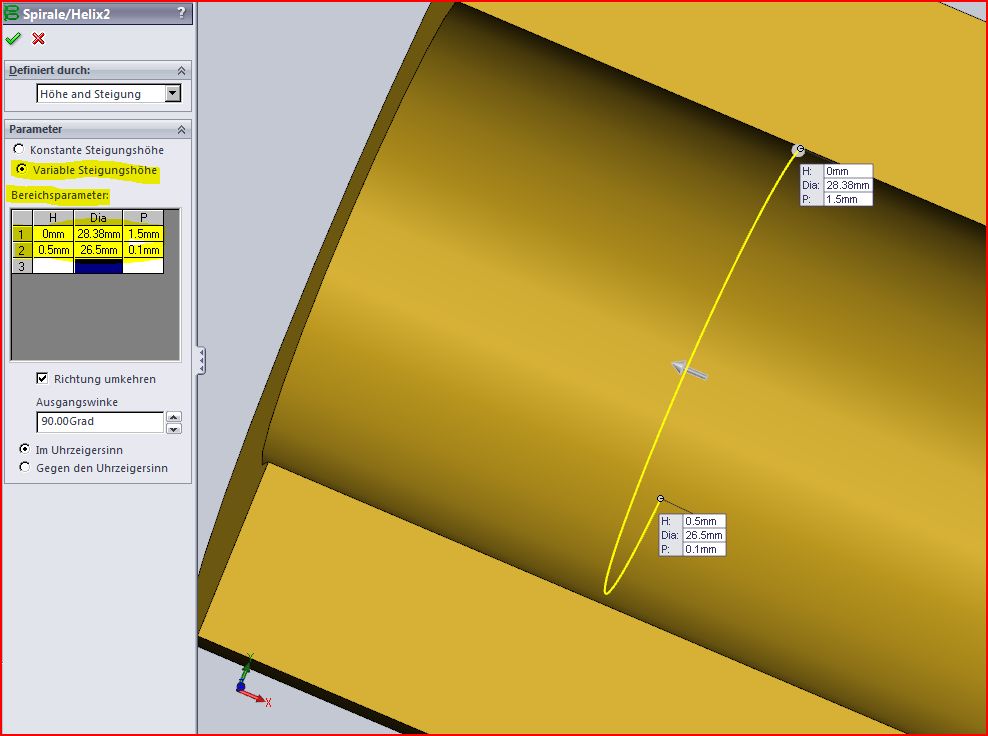Edit P value 0.1mm in lower callout

click(704, 549)
